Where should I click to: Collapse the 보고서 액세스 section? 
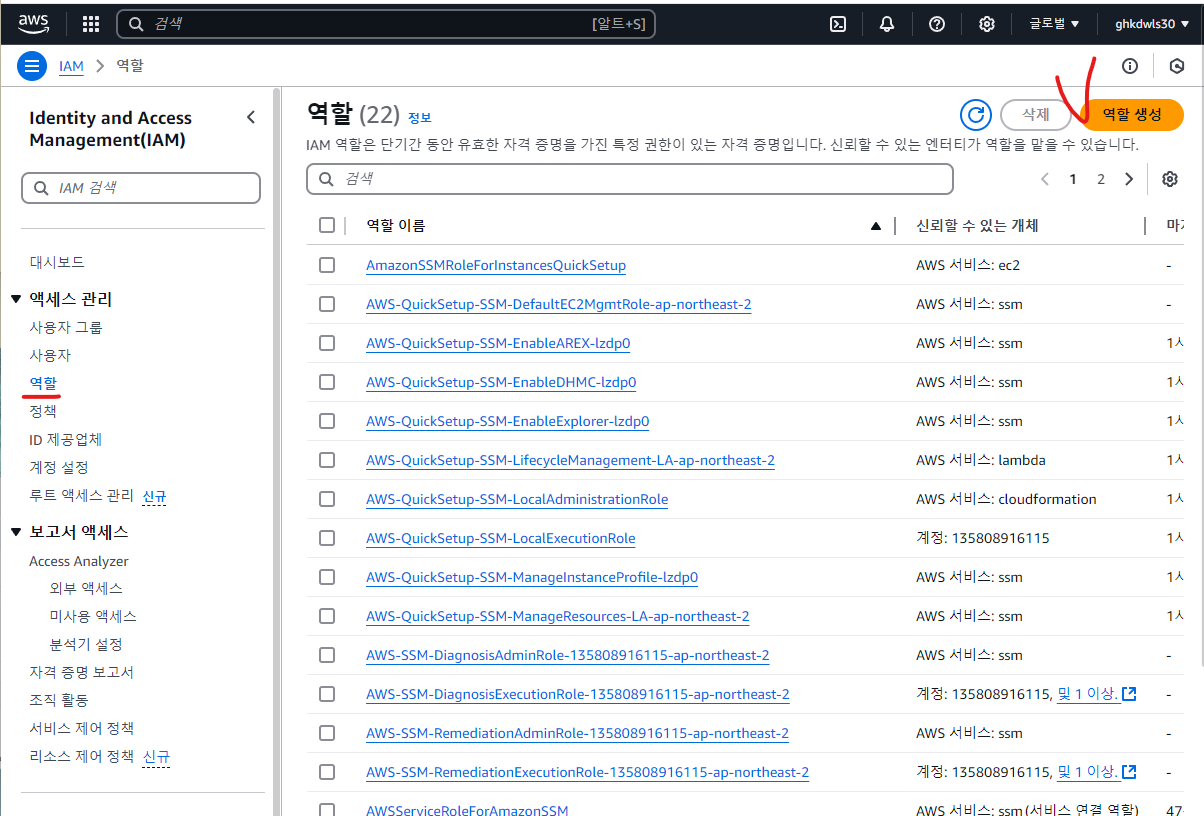pos(16,532)
